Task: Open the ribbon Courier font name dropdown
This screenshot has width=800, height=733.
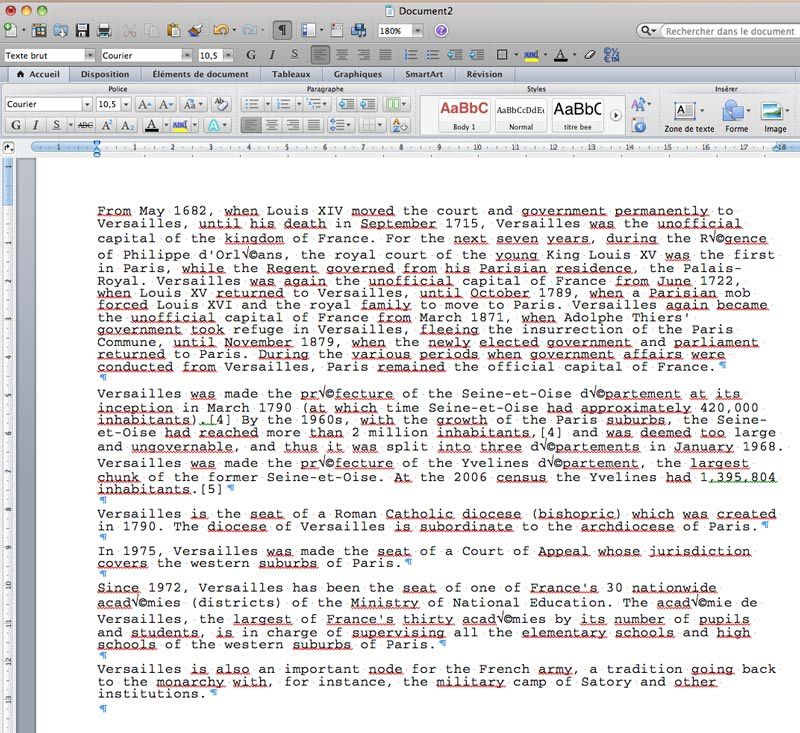Action: pos(87,104)
